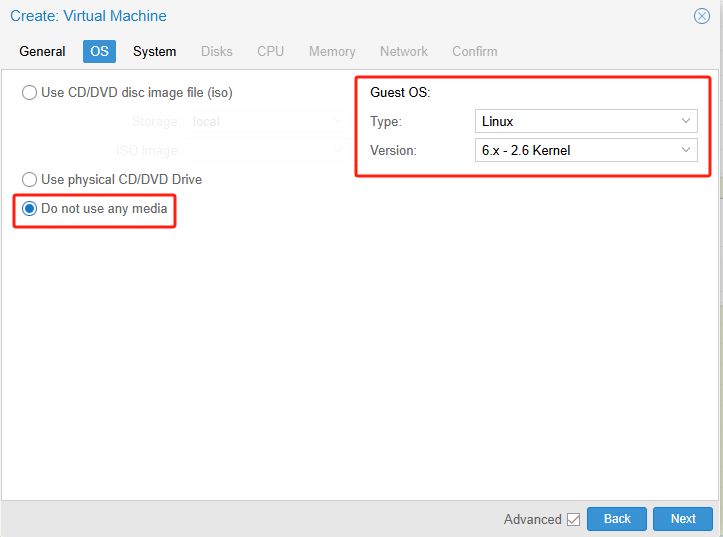Image resolution: width=723 pixels, height=537 pixels.
Task: Open the Confirm tab
Action: pyautogui.click(x=474, y=51)
